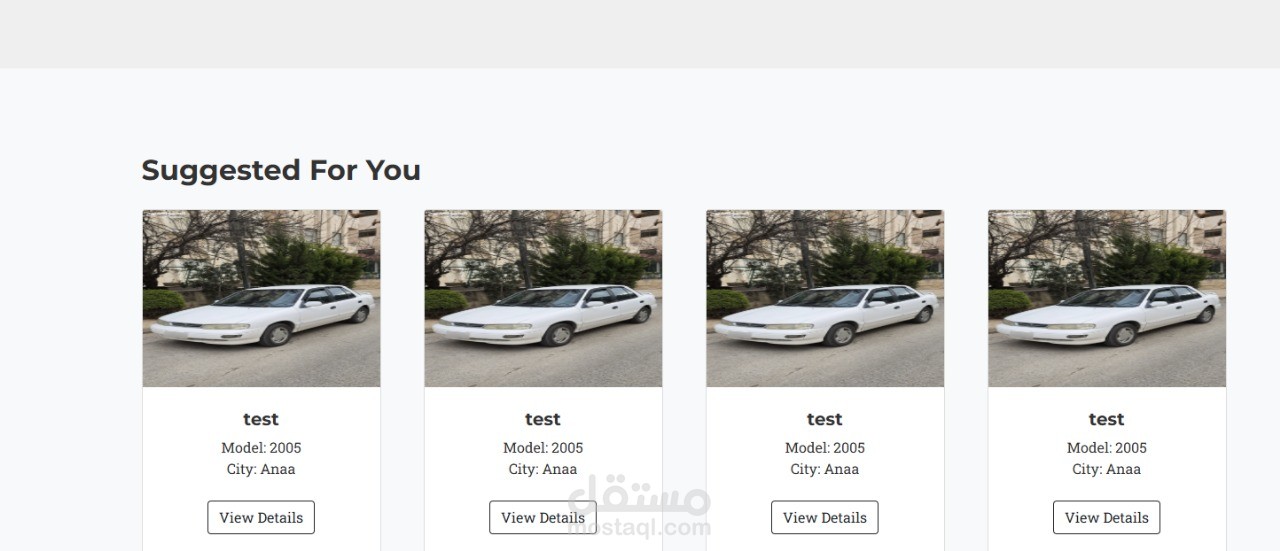Click "City: Anaa" text in fourth card

[x=1107, y=469]
